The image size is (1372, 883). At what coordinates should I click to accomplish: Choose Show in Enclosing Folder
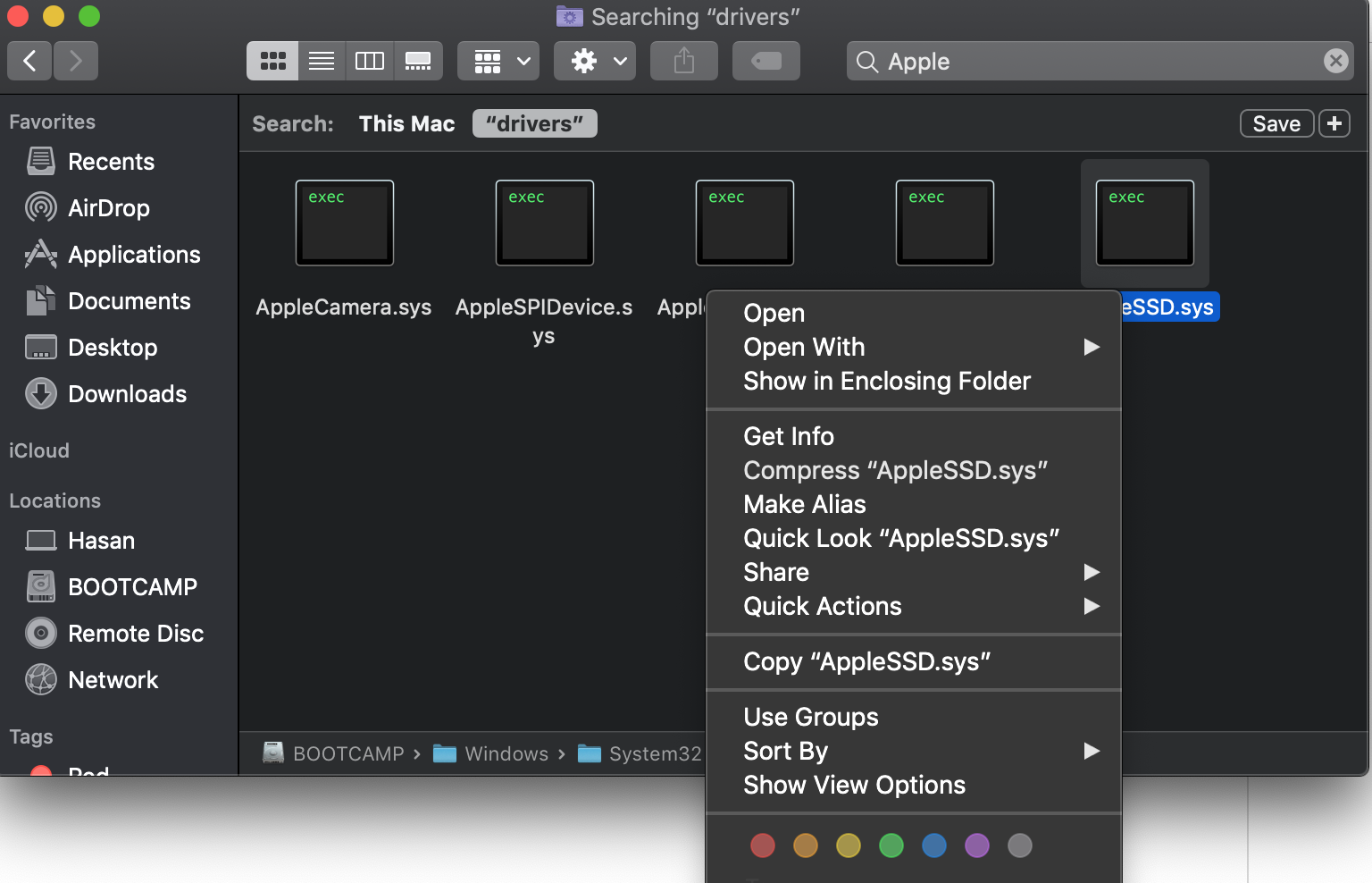click(x=913, y=381)
